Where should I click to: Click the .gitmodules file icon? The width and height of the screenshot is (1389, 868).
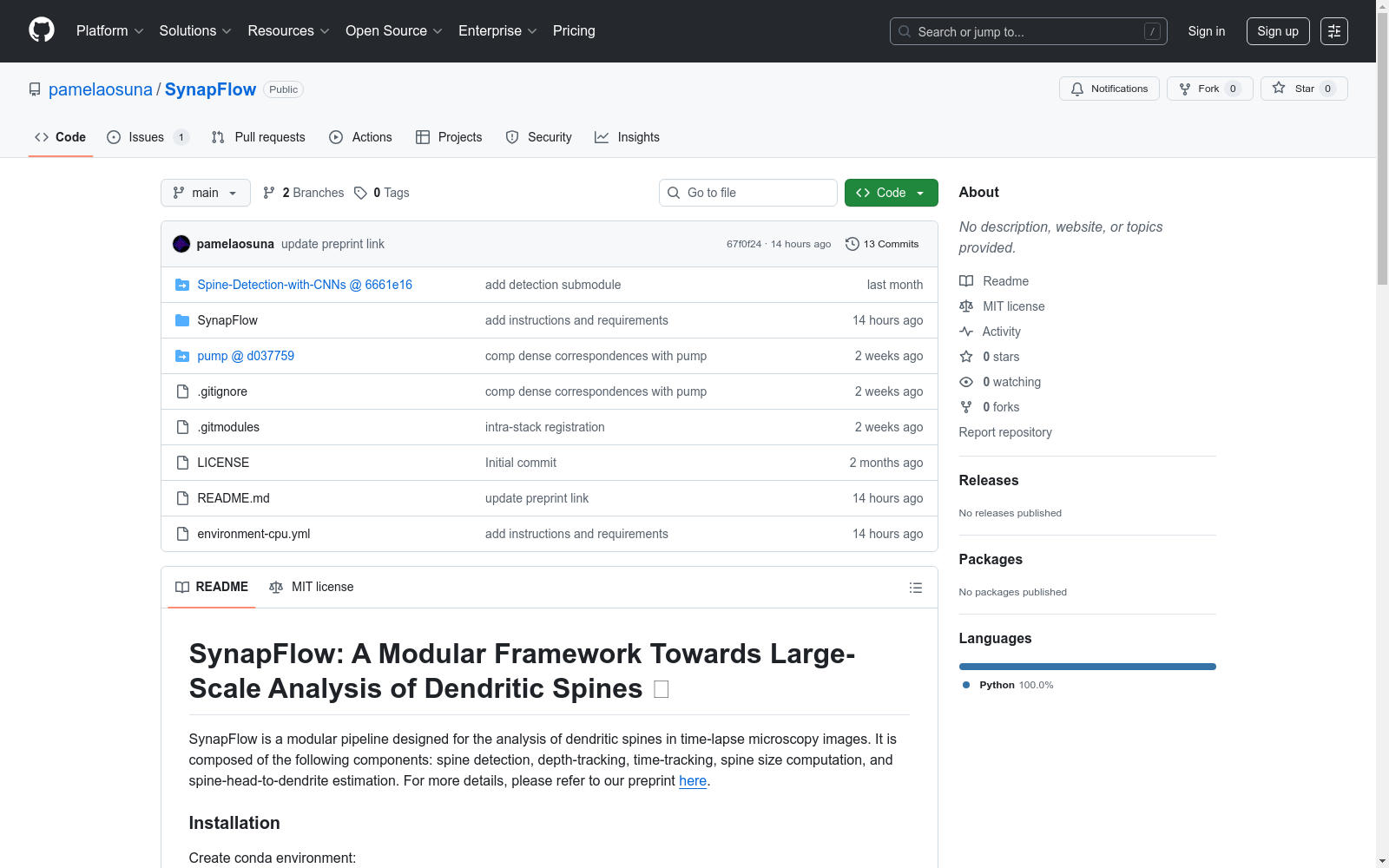click(x=182, y=427)
